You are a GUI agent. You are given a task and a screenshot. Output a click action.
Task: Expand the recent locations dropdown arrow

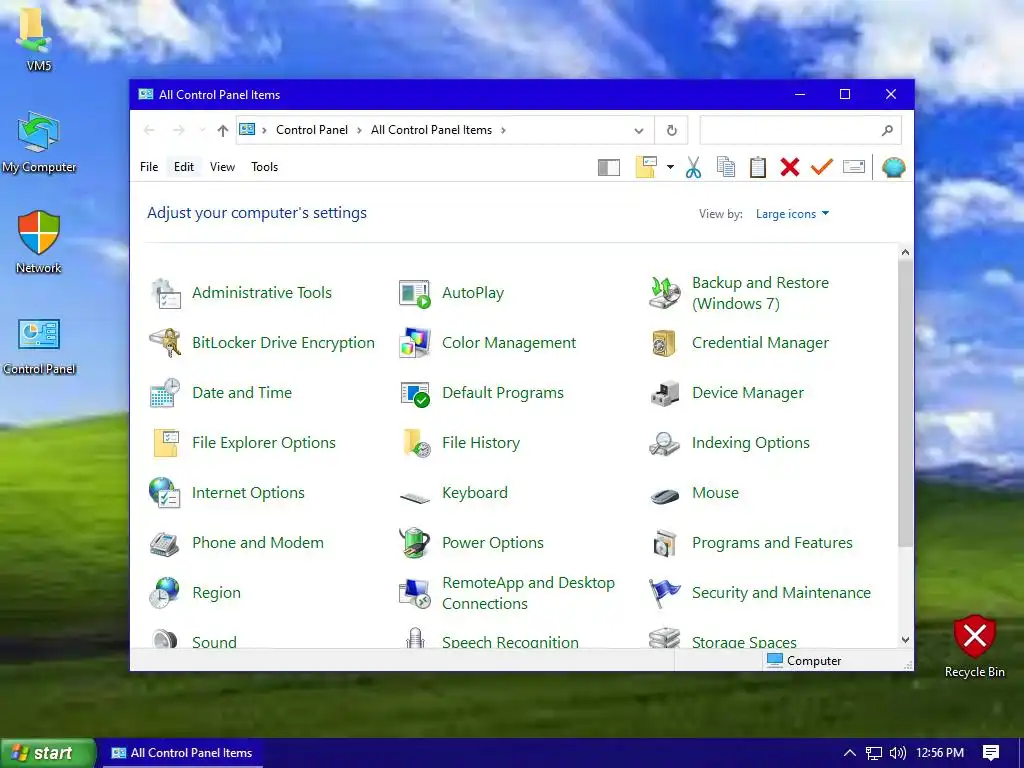tap(202, 130)
